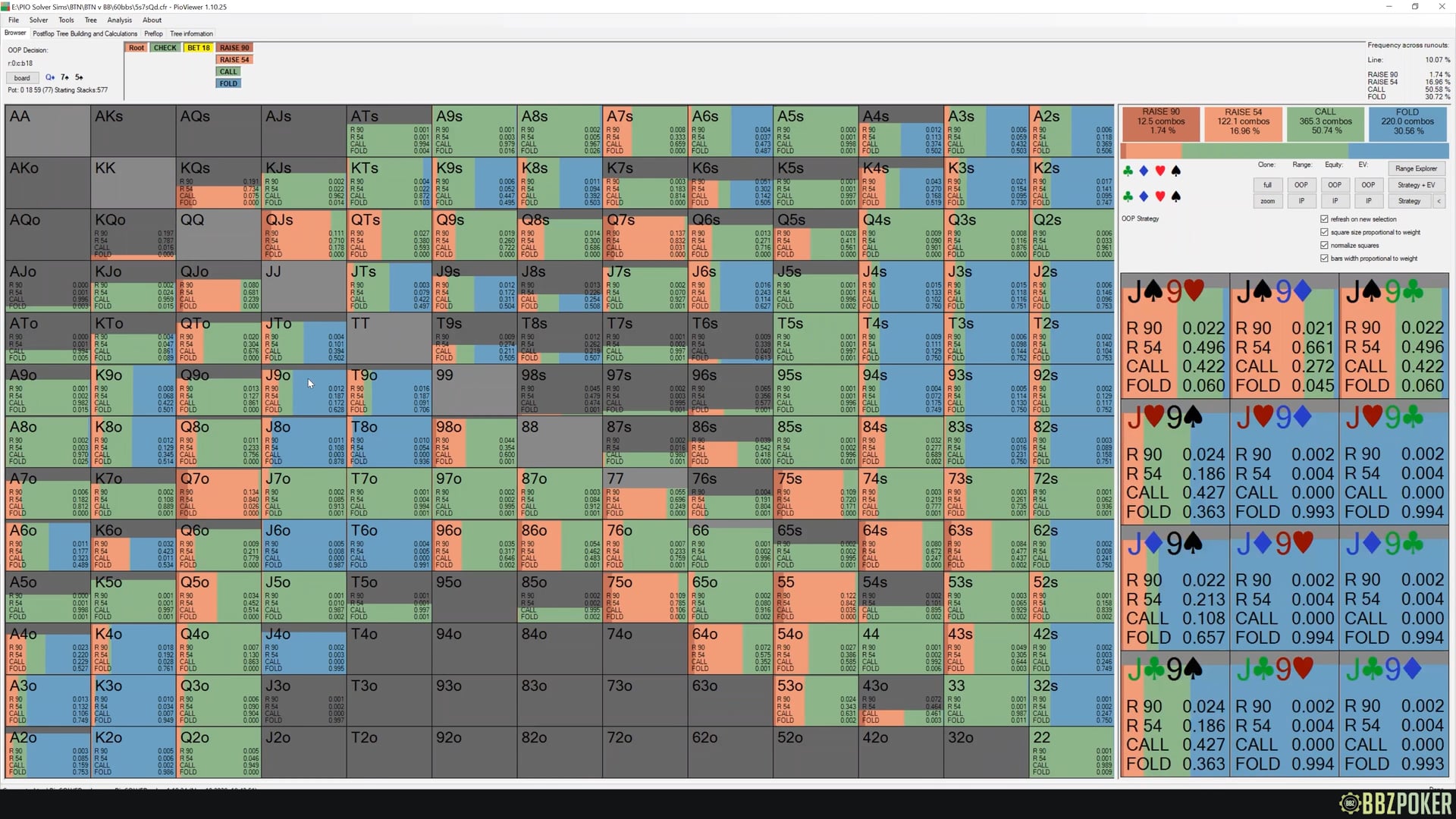Image resolution: width=1456 pixels, height=819 pixels.
Task: Click the green CALL 365.3 combos swatch
Action: pyautogui.click(x=1325, y=121)
